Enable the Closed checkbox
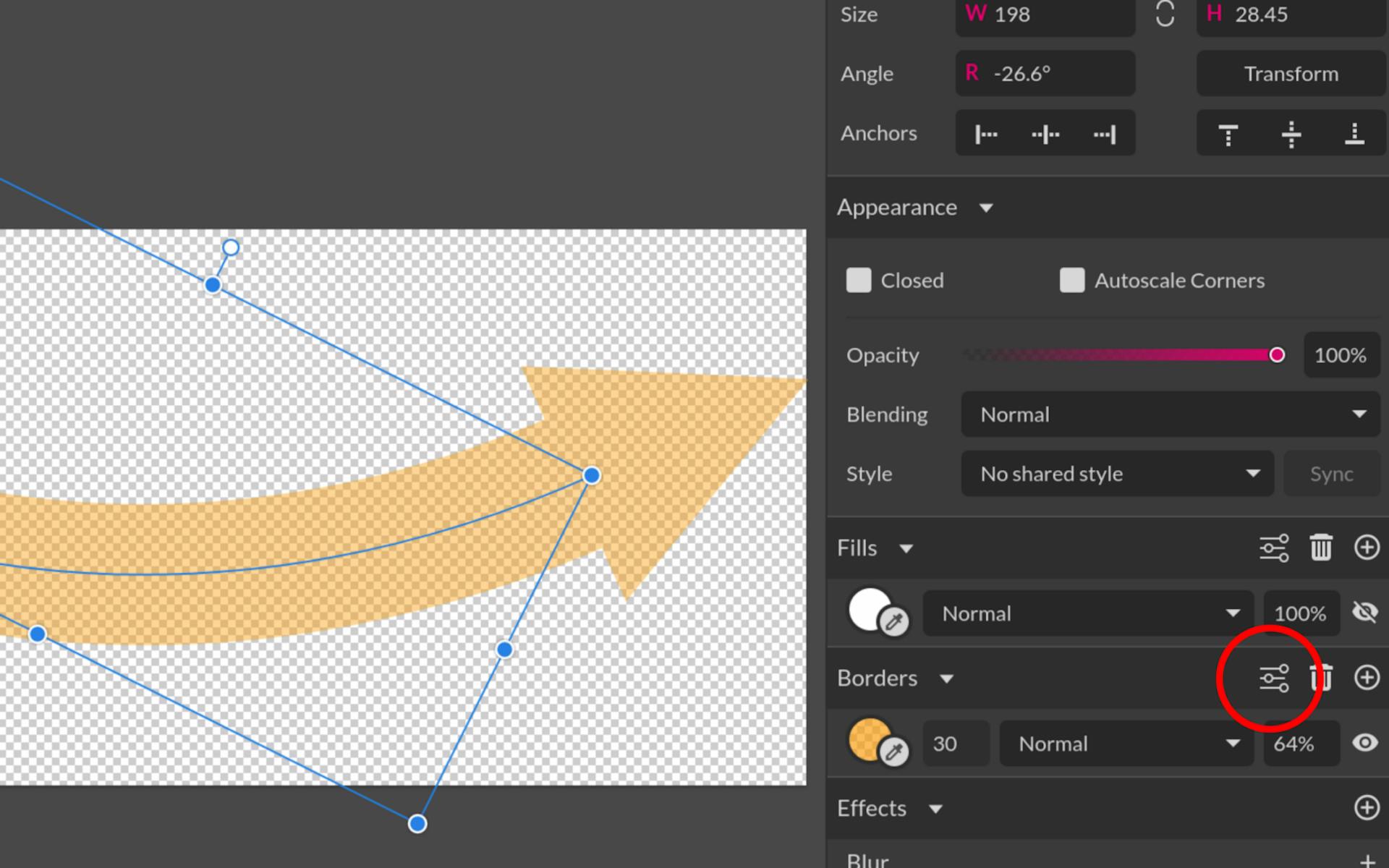1389x868 pixels. [859, 281]
